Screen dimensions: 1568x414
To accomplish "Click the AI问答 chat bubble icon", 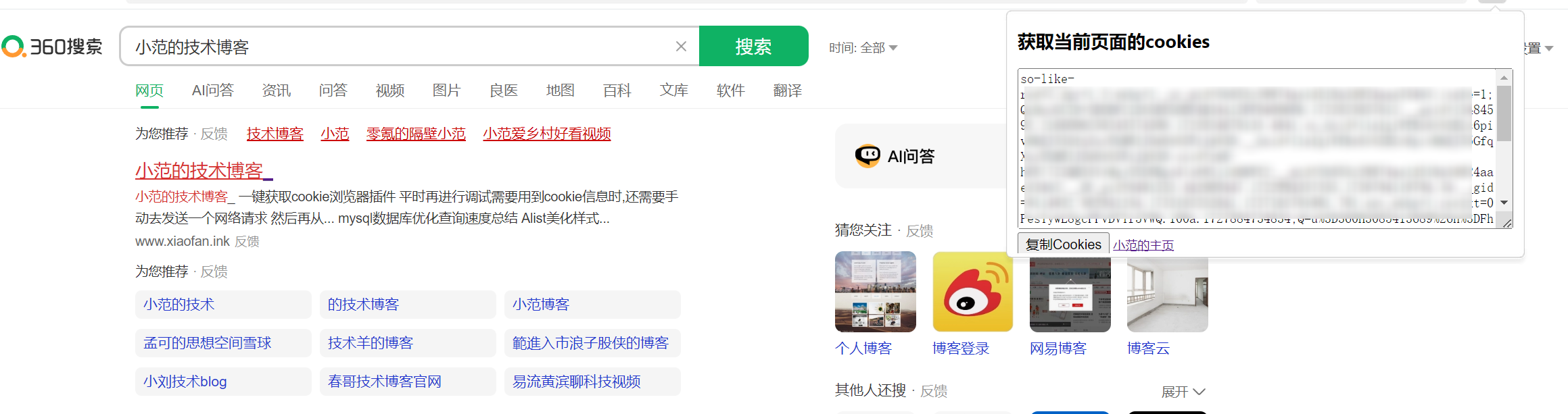I will pos(868,156).
